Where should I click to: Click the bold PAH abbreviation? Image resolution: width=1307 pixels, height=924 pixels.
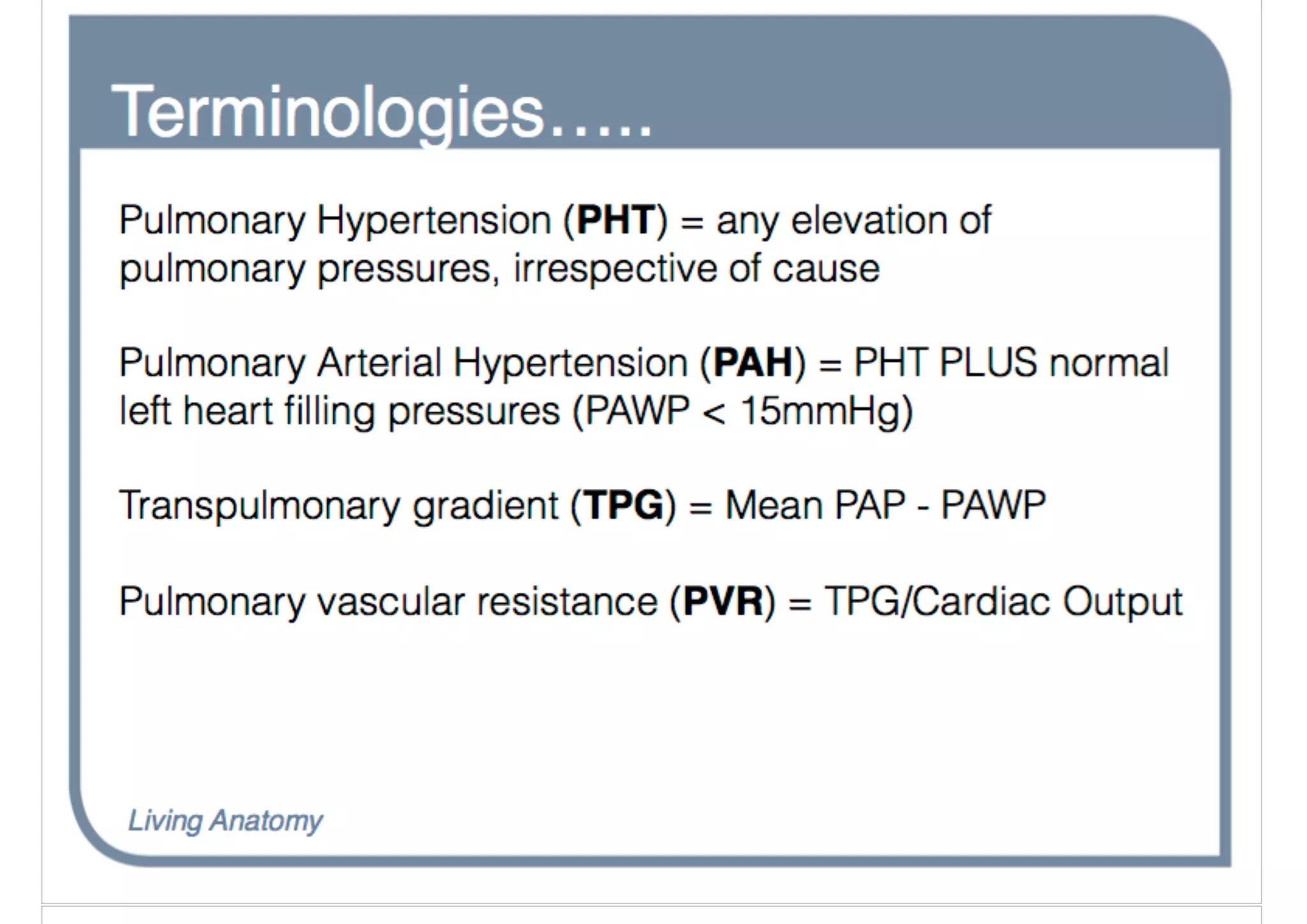click(752, 363)
